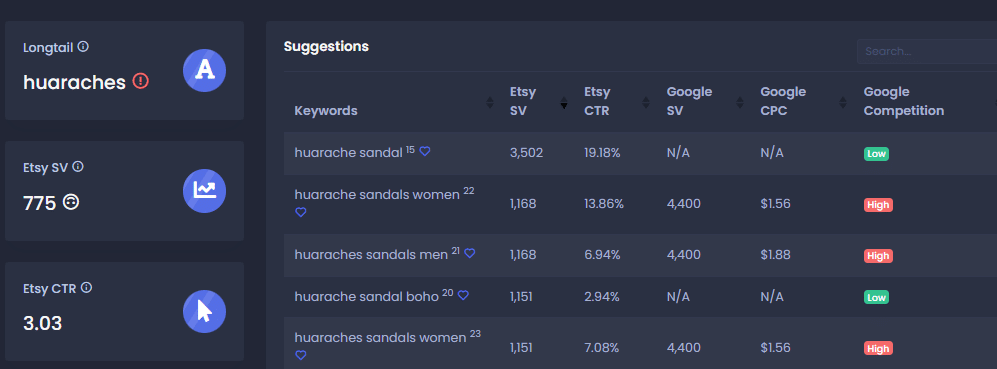This screenshot has height=369, width=997.
Task: Click the Etsy CTR column header
Action: coord(597,101)
